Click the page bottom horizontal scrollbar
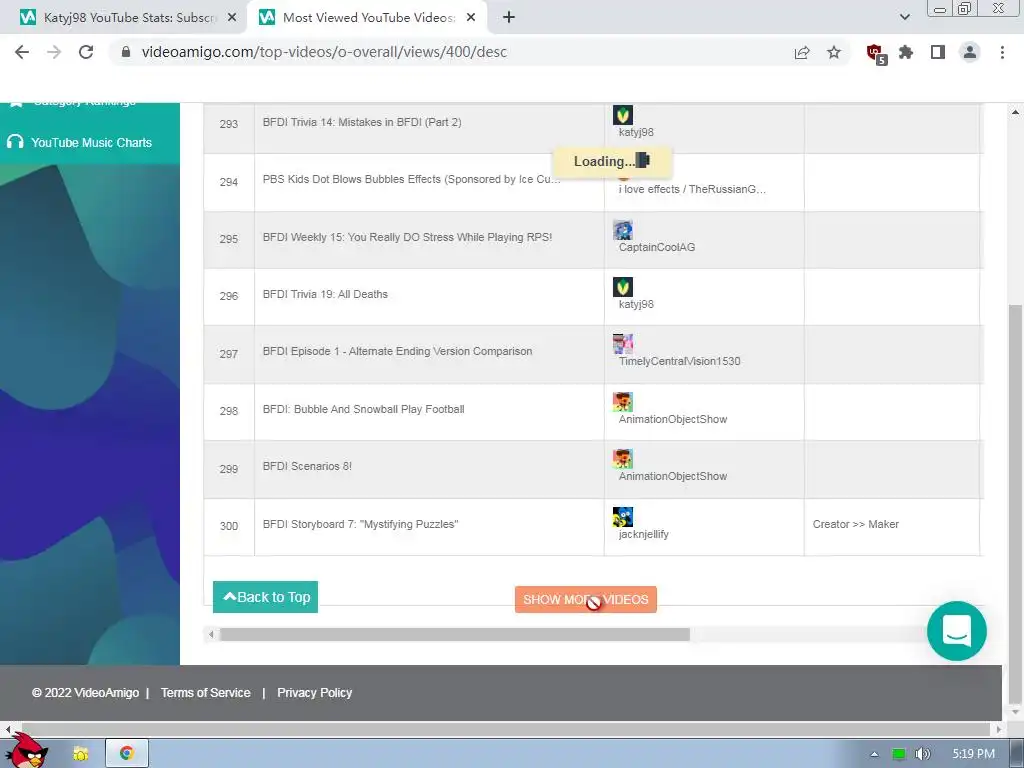Viewport: 1024px width, 768px height. click(506, 729)
